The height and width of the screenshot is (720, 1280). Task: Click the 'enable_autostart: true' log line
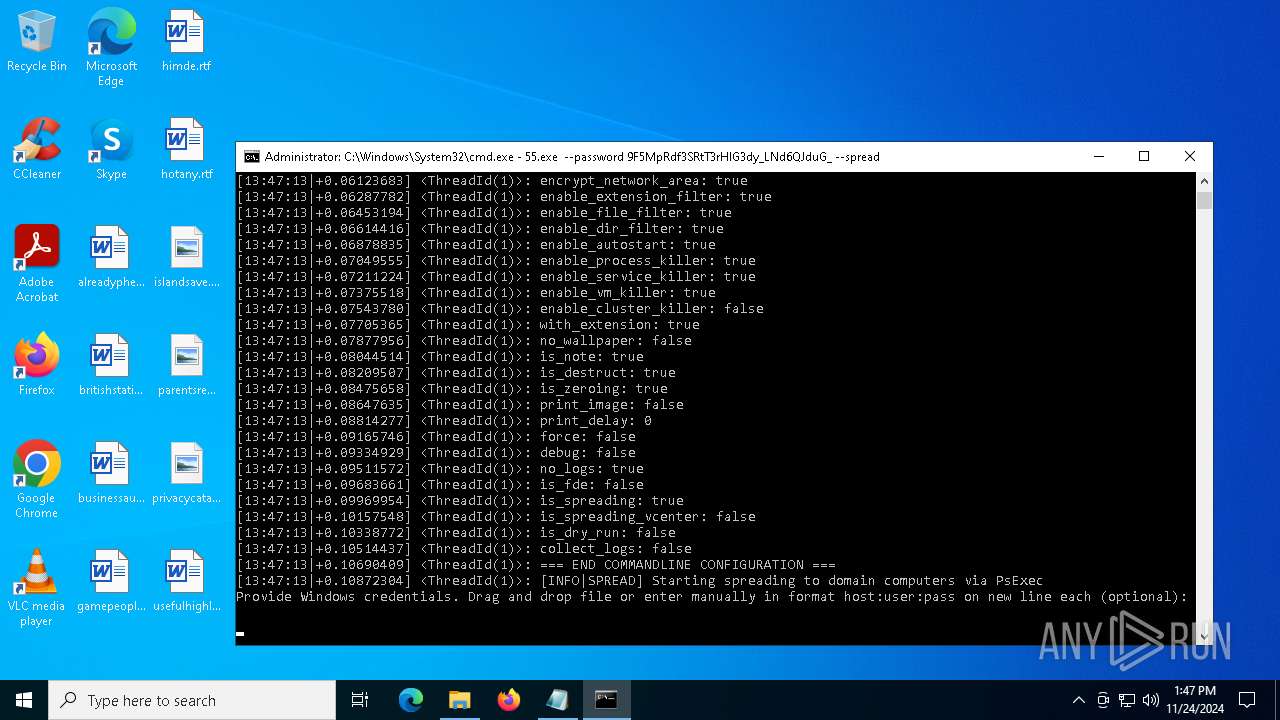pos(476,245)
